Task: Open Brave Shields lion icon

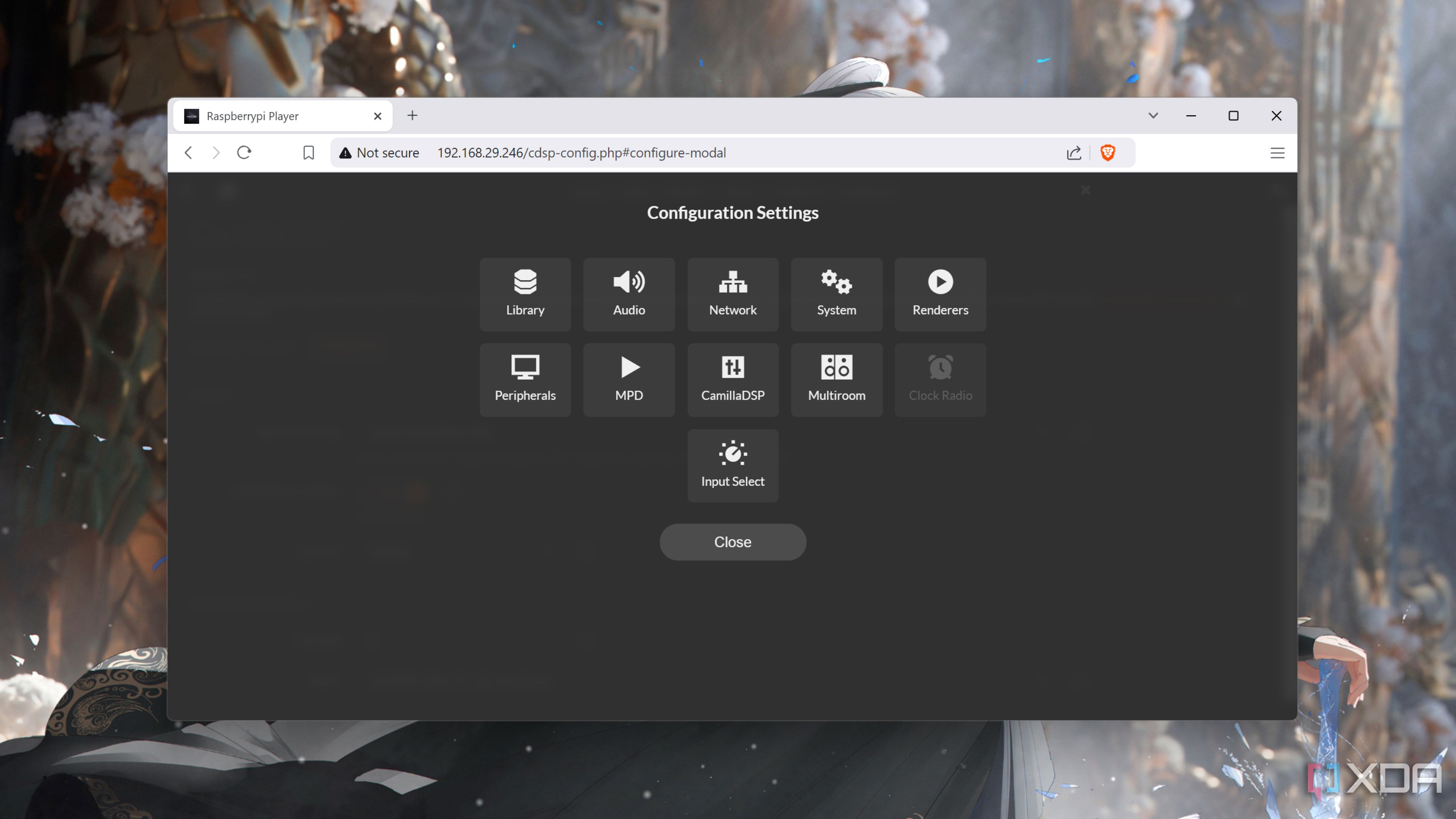Action: (1108, 152)
